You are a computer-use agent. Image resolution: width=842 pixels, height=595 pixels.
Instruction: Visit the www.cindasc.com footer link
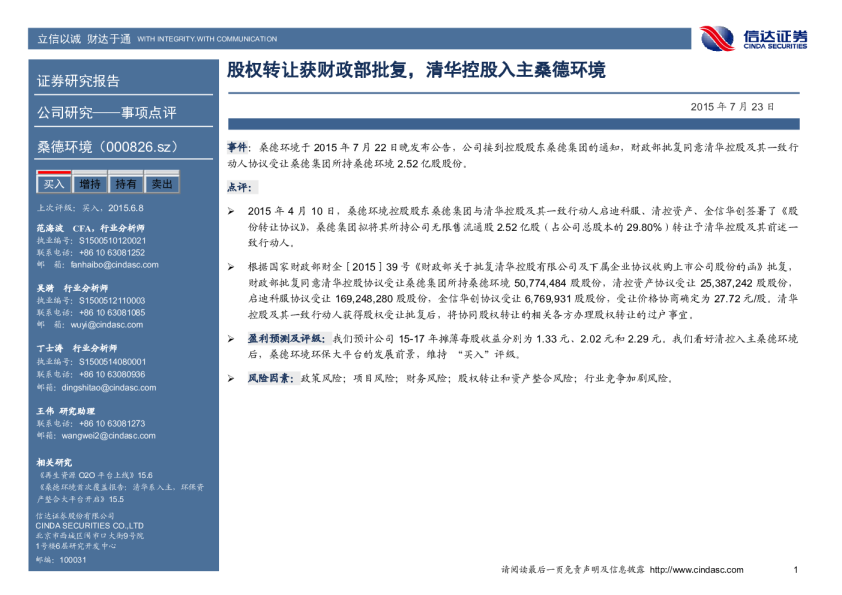[x=696, y=570]
